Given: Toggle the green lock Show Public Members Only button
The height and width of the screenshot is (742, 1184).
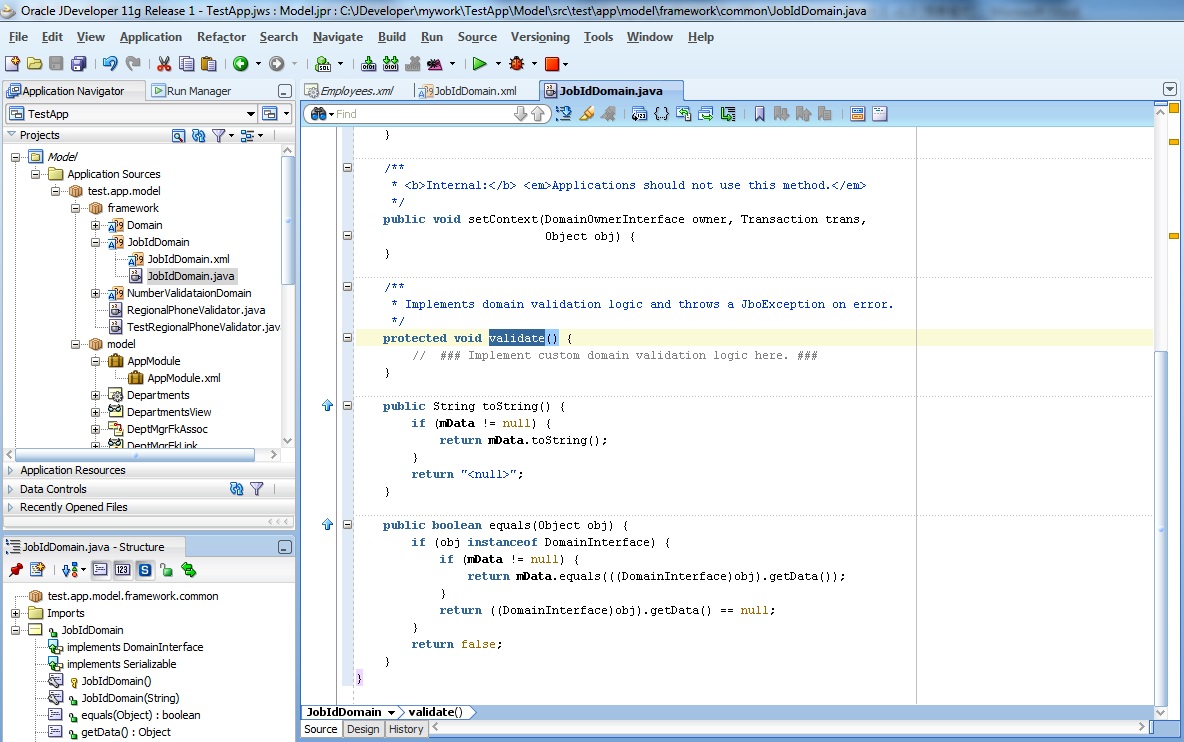Looking at the screenshot, I should click(x=166, y=570).
